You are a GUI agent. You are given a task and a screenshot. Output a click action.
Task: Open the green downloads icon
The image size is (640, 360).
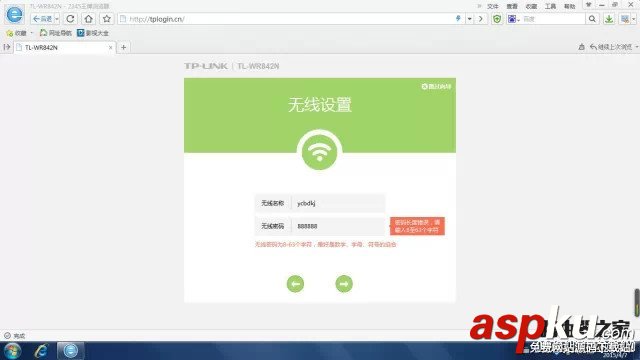pyautogui.click(x=609, y=19)
